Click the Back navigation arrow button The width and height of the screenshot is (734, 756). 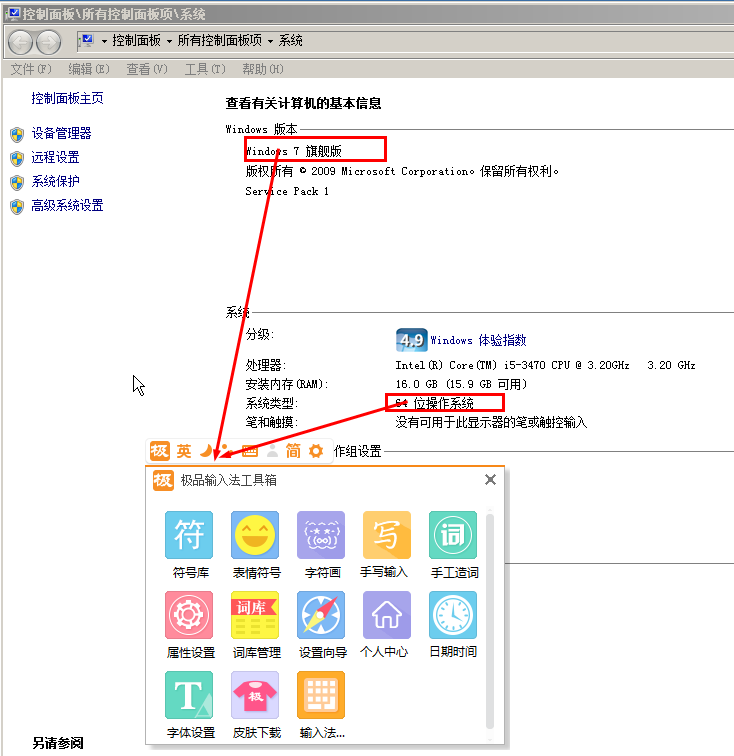pyautogui.click(x=20, y=42)
